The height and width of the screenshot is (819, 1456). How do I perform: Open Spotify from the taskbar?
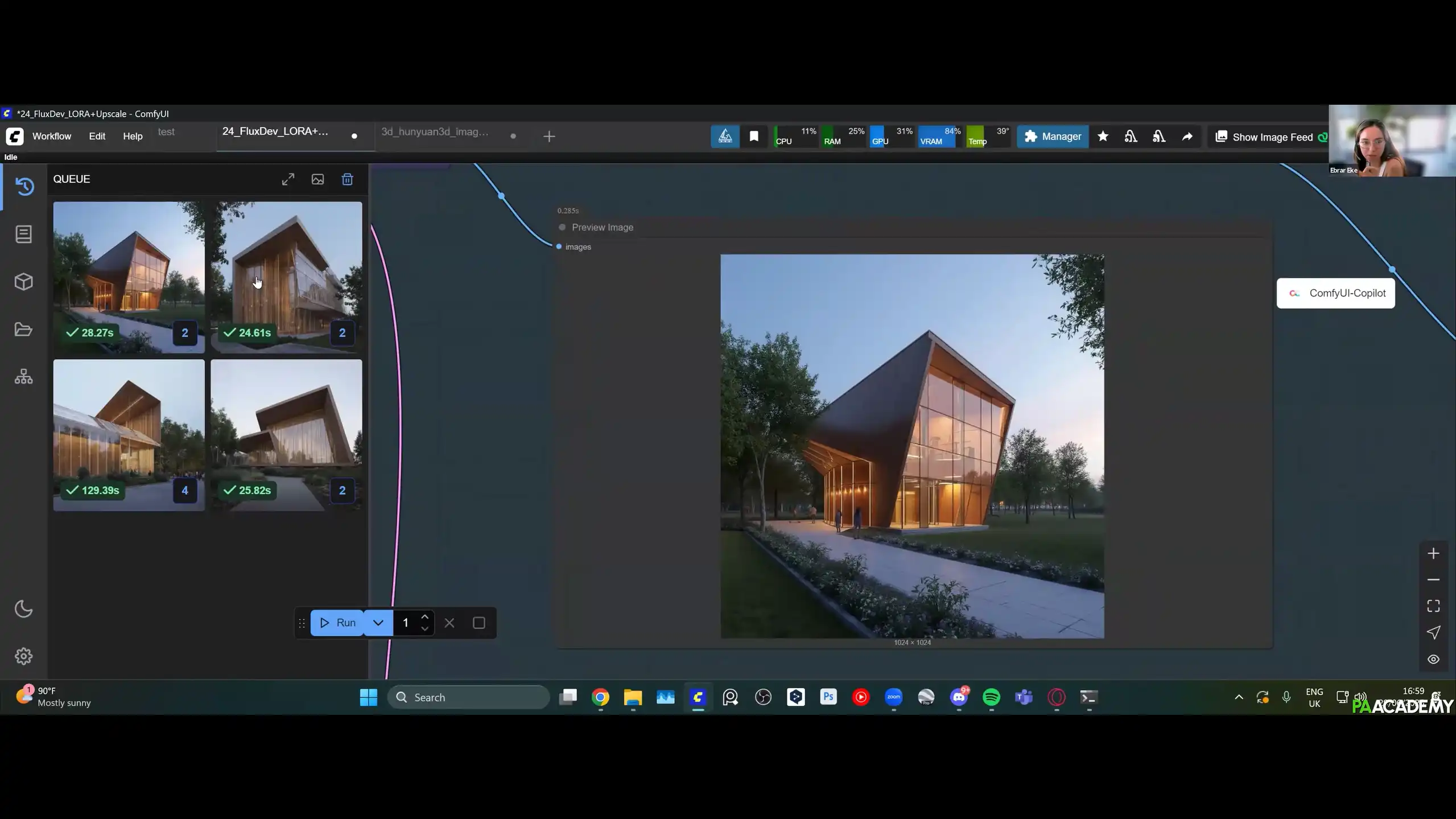coord(991,697)
